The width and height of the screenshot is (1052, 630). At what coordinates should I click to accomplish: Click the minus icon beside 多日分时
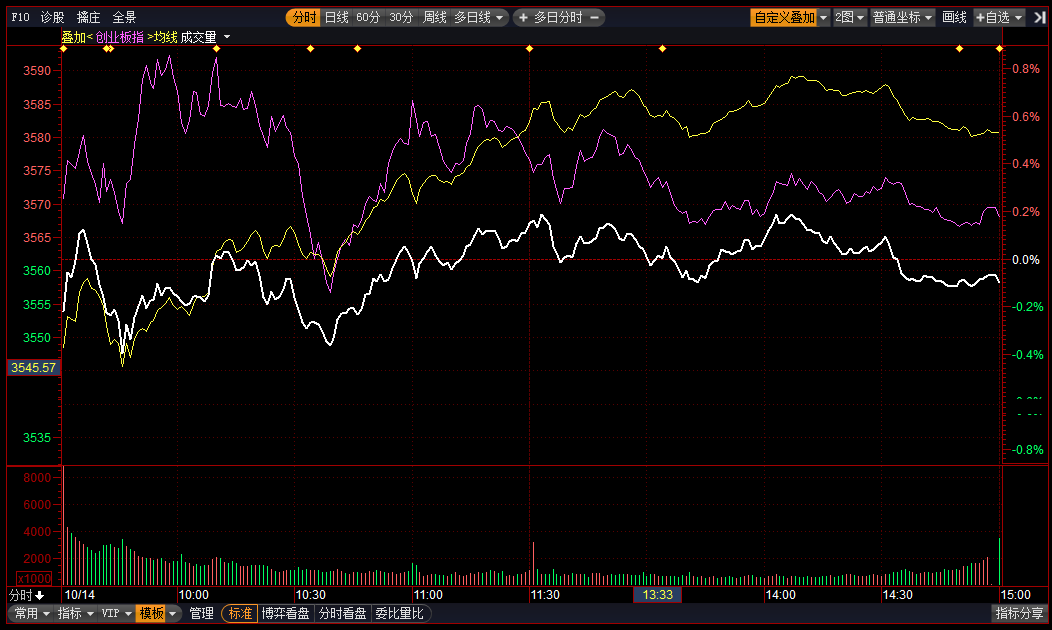click(594, 17)
